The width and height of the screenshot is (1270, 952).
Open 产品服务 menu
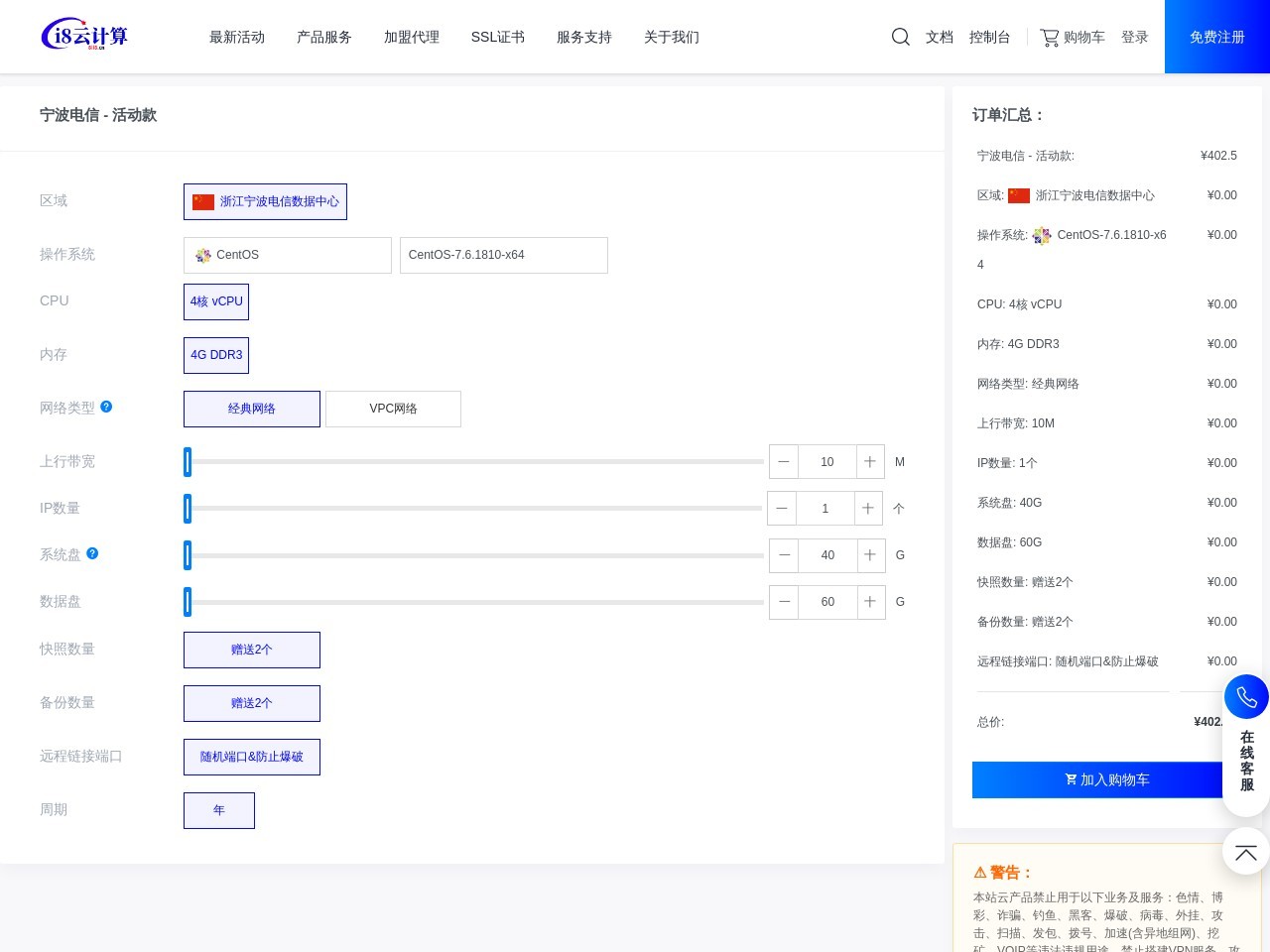coord(324,37)
